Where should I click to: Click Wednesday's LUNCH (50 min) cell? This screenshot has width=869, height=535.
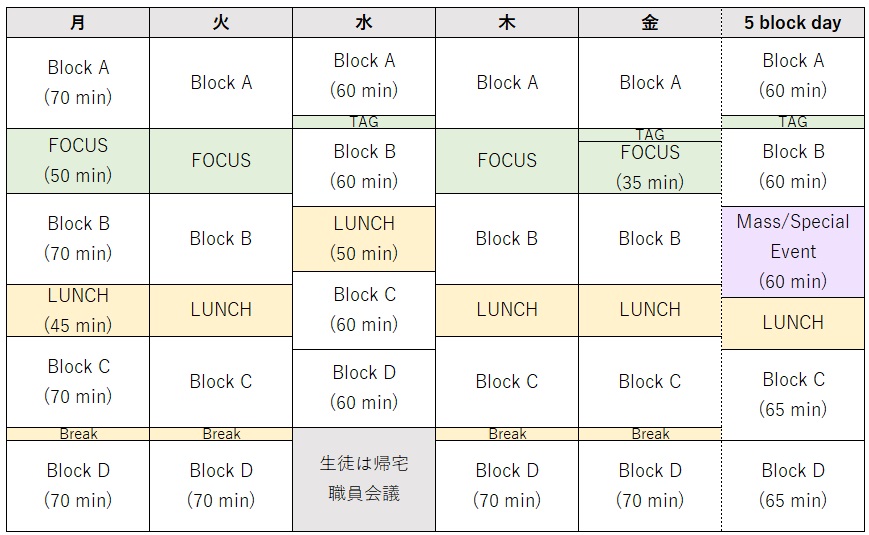point(364,238)
